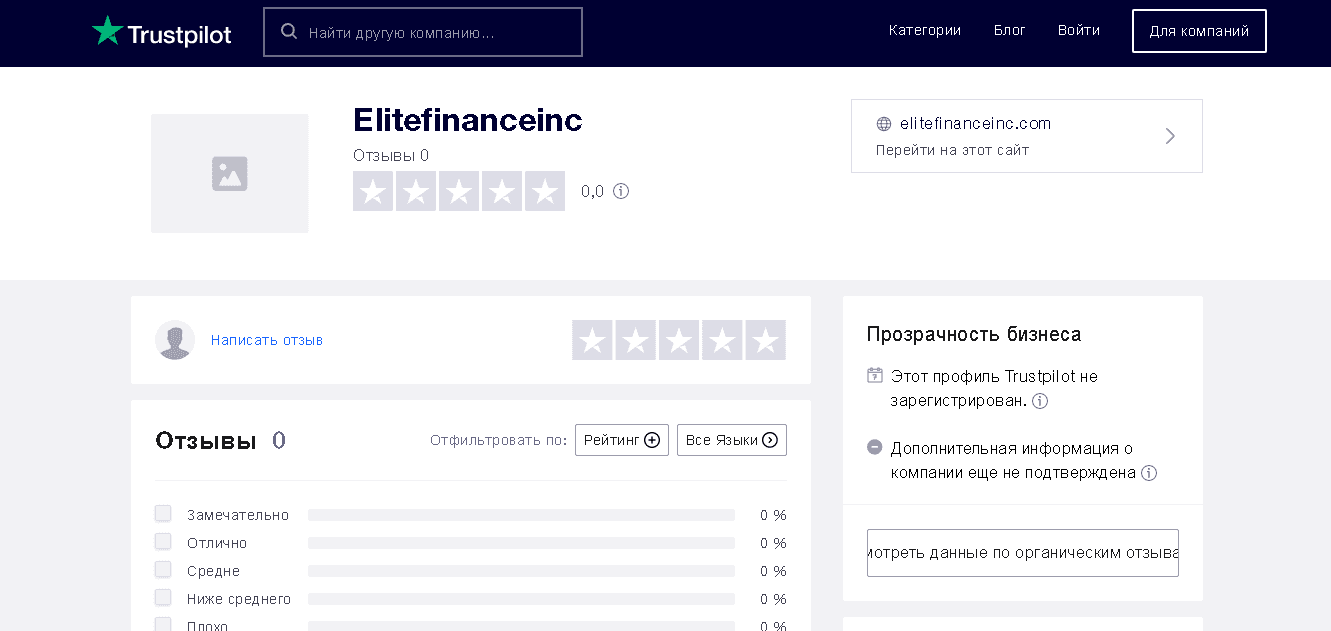Click the Написать отзыв link

(x=267, y=340)
